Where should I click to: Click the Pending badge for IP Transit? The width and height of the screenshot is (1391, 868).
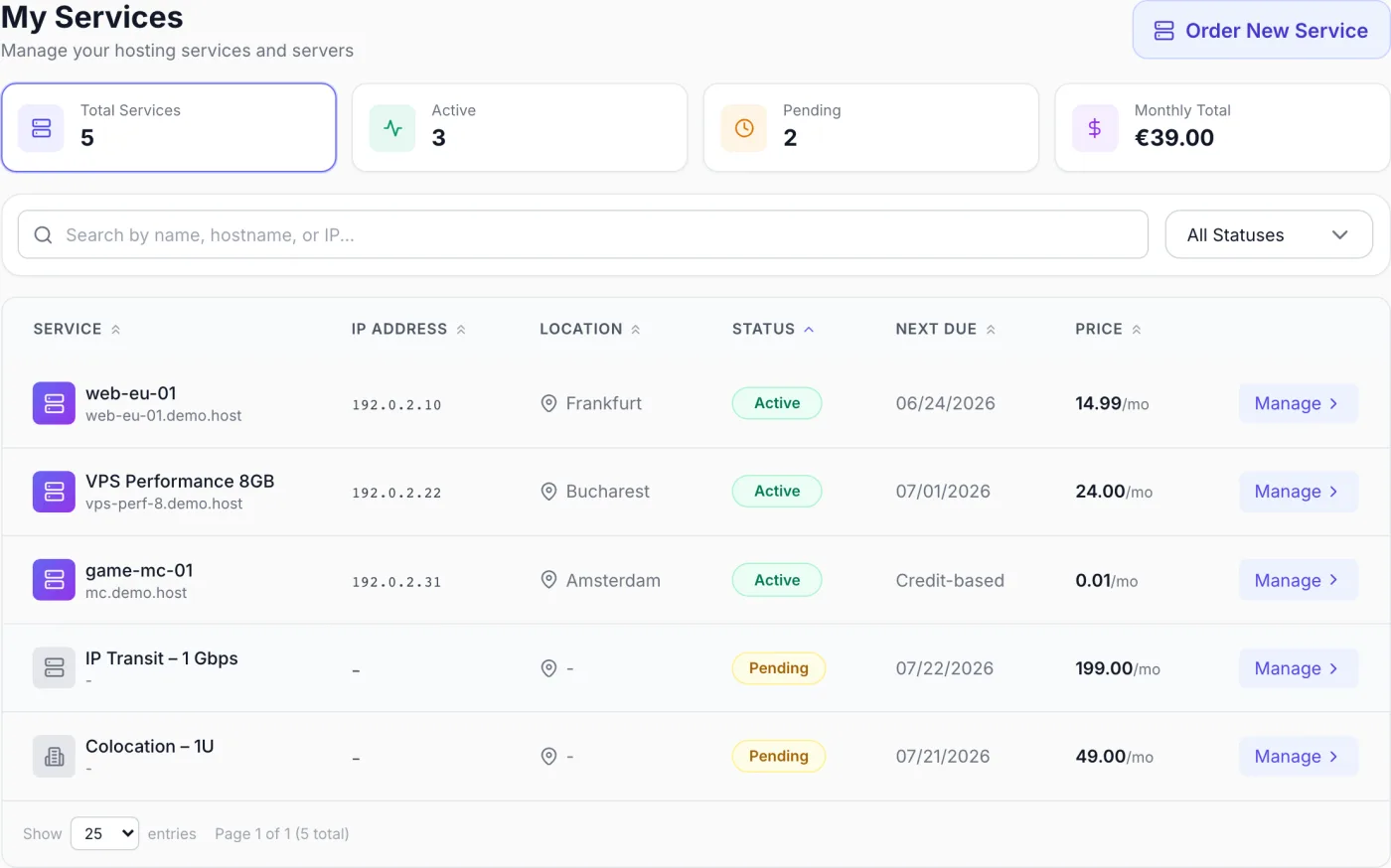click(x=779, y=668)
